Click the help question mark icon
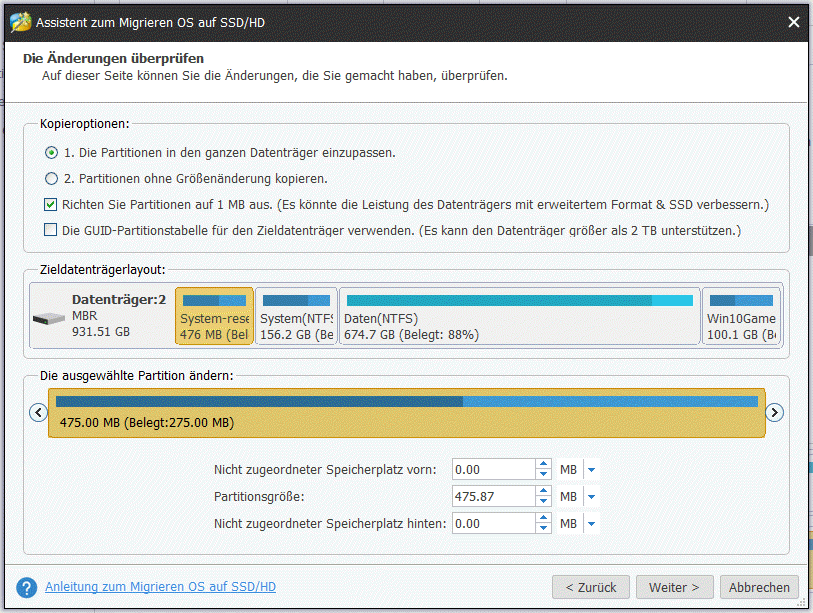Viewport: 813px width, 613px height. pyautogui.click(x=27, y=587)
